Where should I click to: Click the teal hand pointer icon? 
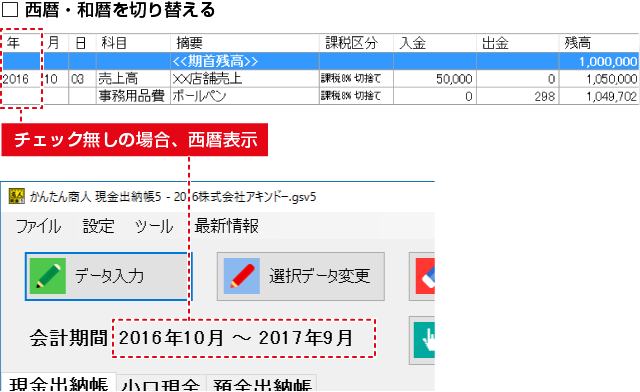[x=424, y=340]
